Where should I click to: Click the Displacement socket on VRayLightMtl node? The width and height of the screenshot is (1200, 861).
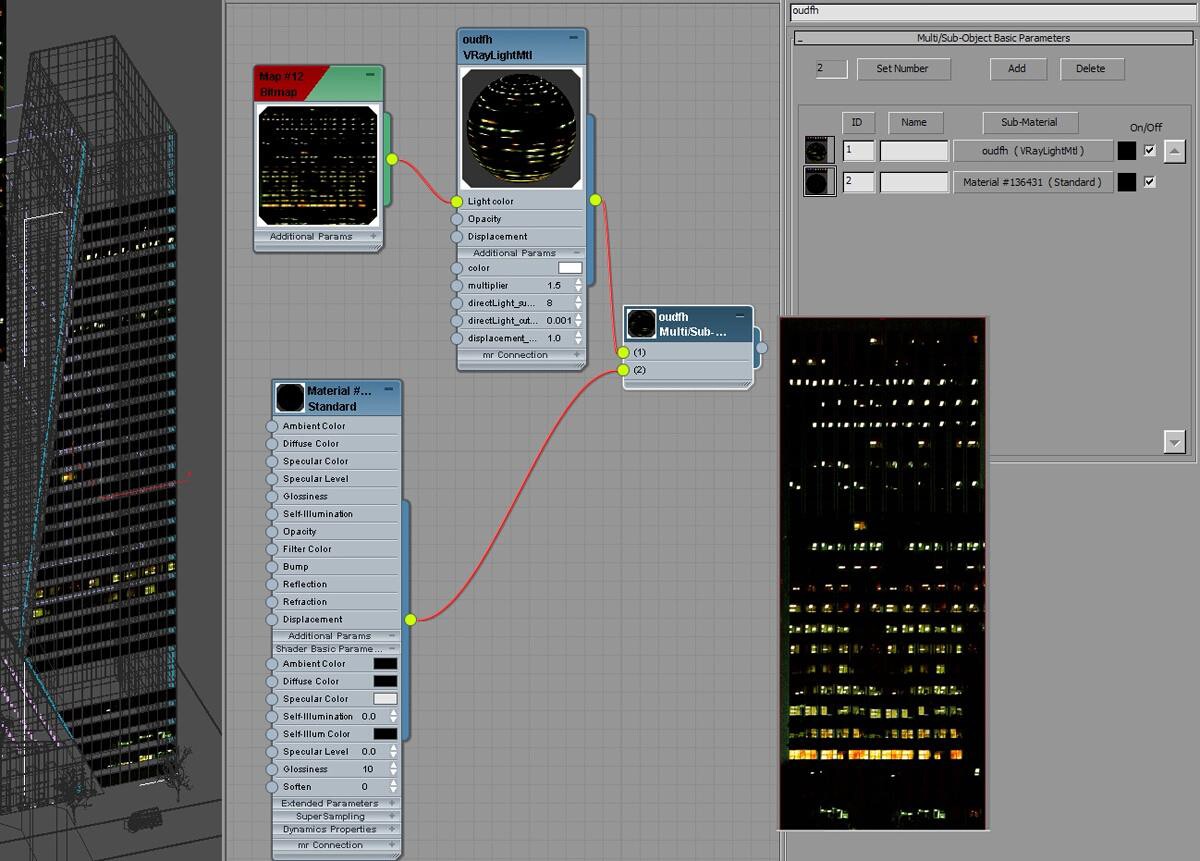[457, 237]
